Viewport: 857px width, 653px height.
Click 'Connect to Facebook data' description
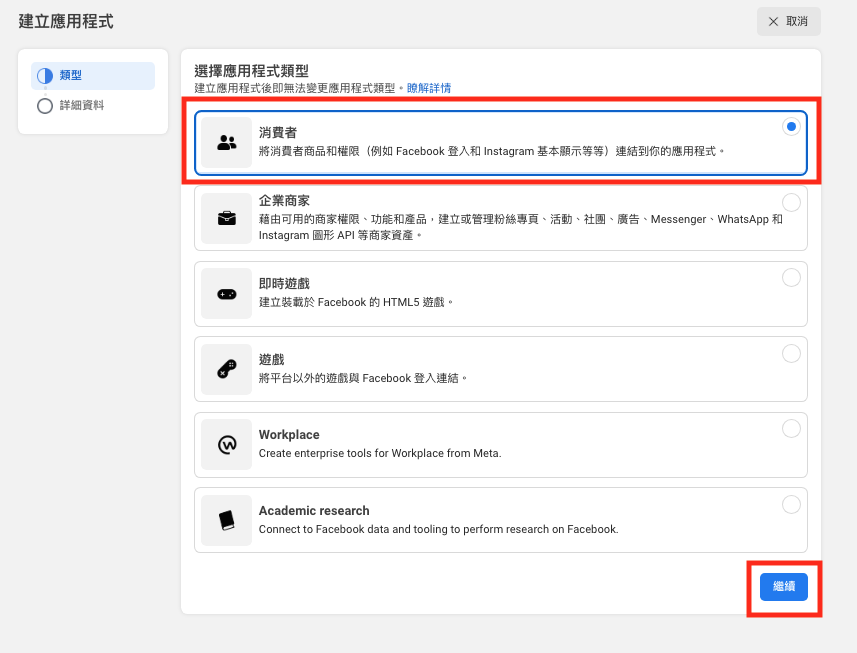[438, 529]
